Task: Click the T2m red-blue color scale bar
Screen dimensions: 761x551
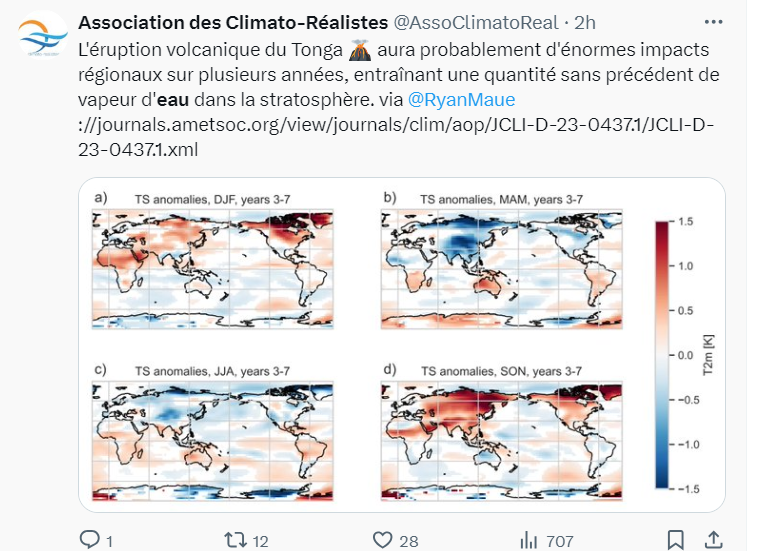Action: pyautogui.click(x=663, y=355)
